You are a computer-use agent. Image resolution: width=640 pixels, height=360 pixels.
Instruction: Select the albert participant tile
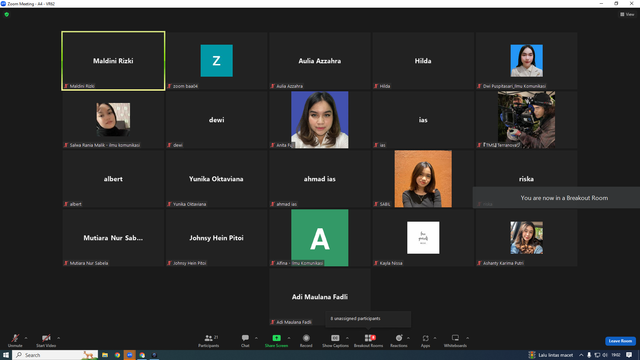(x=113, y=179)
